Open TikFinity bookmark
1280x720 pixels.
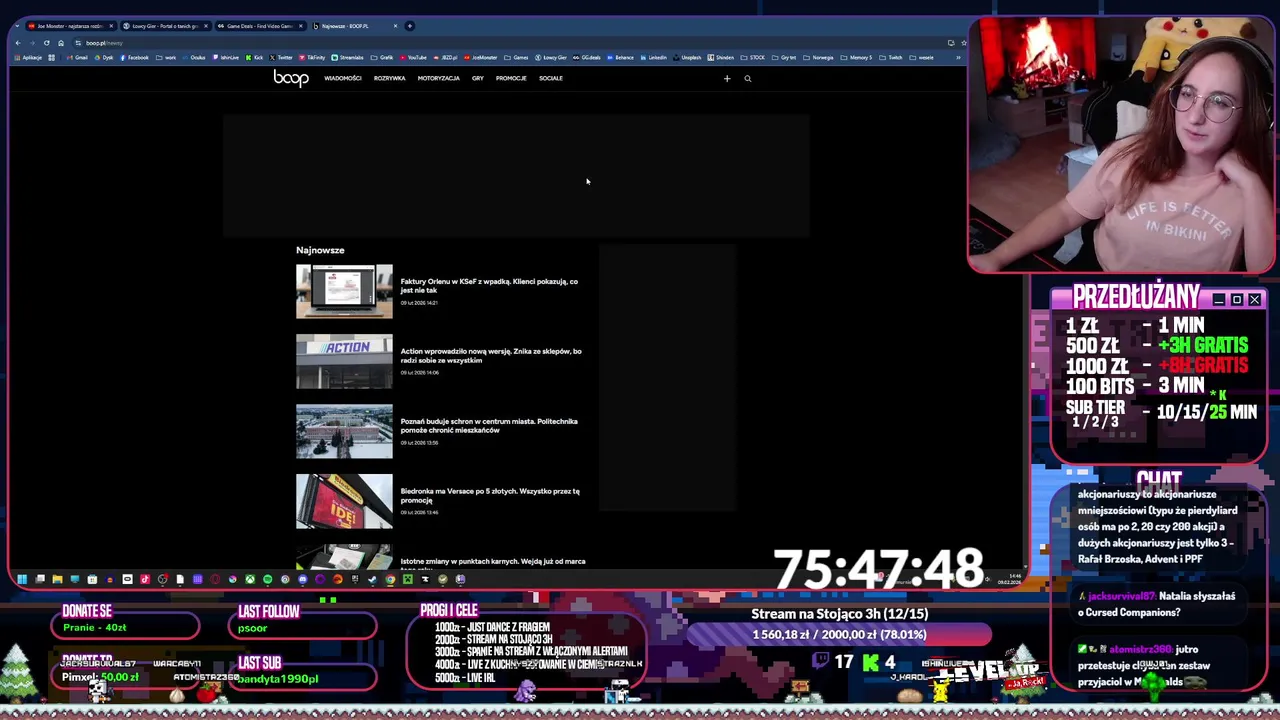pos(312,57)
